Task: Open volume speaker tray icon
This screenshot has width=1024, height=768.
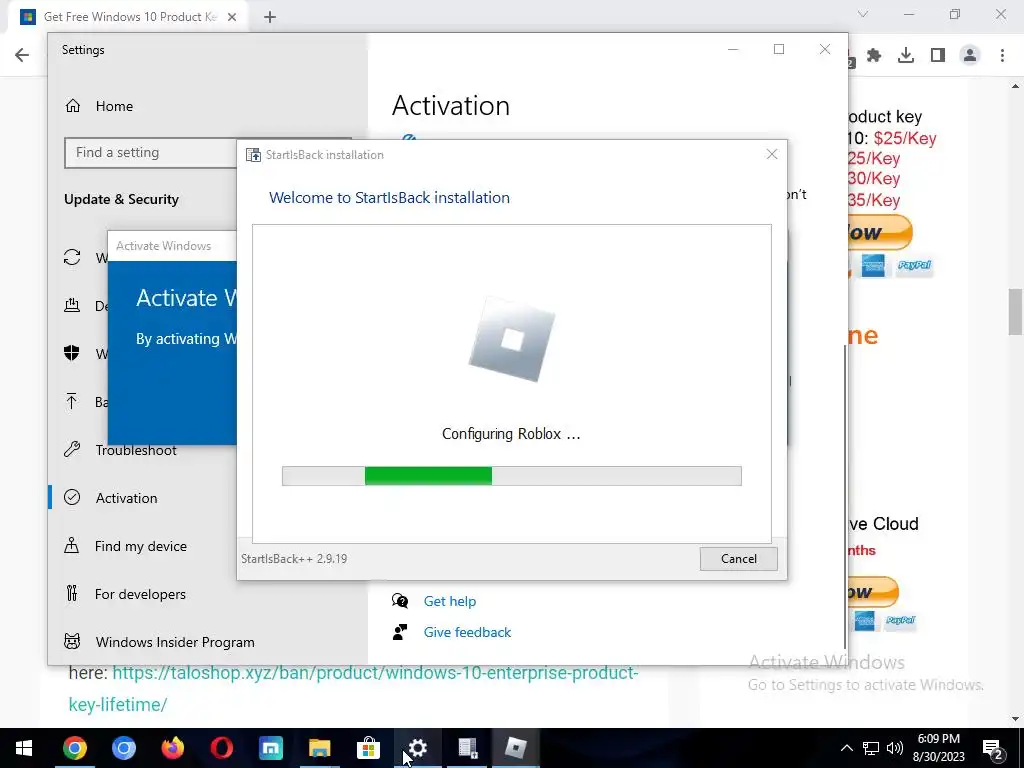Action: (x=895, y=748)
